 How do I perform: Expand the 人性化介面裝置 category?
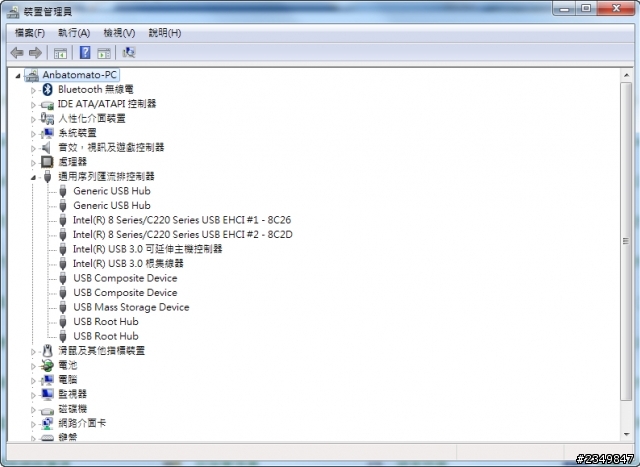(x=33, y=119)
